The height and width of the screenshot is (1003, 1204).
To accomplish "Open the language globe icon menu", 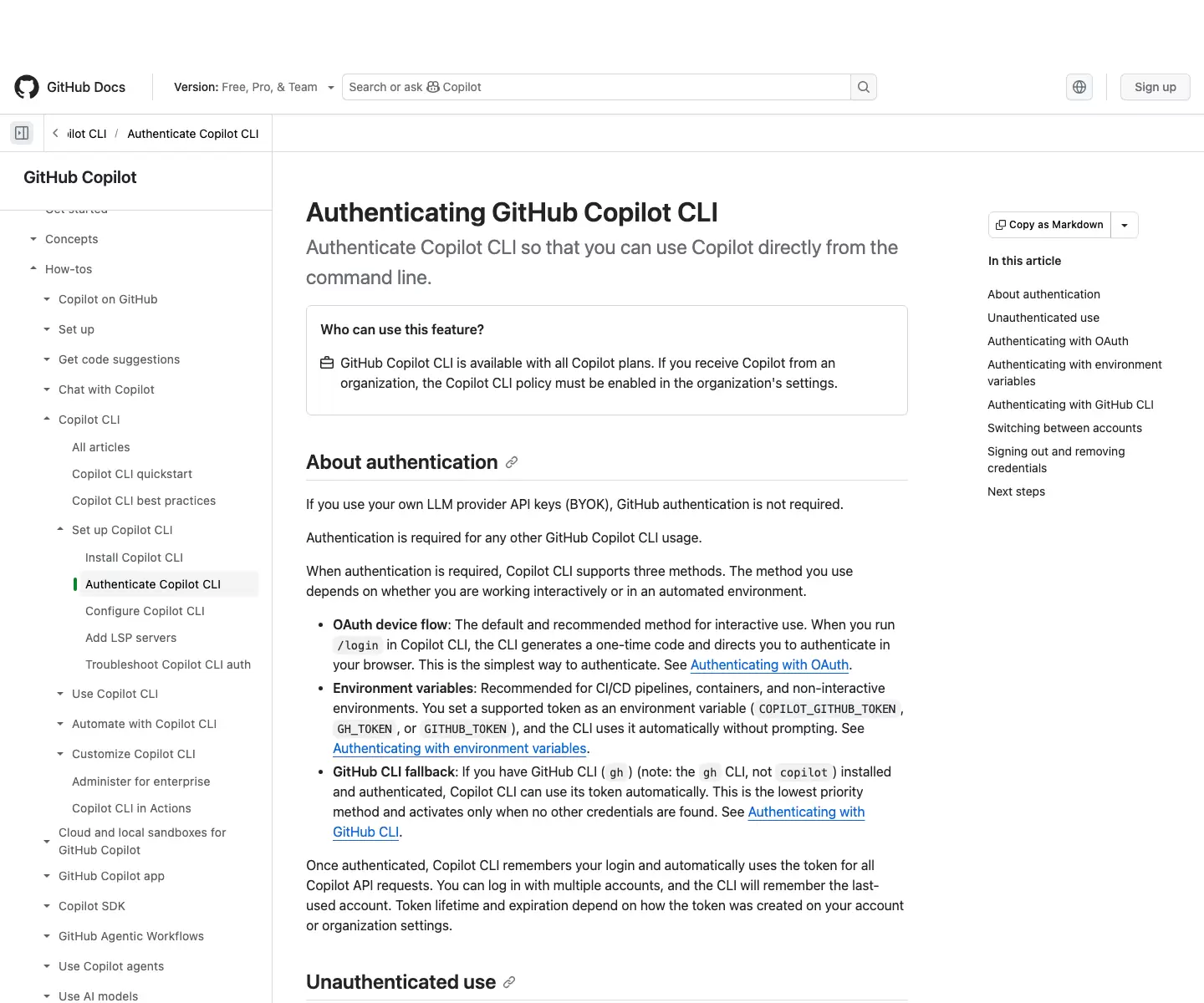I will [x=1079, y=87].
